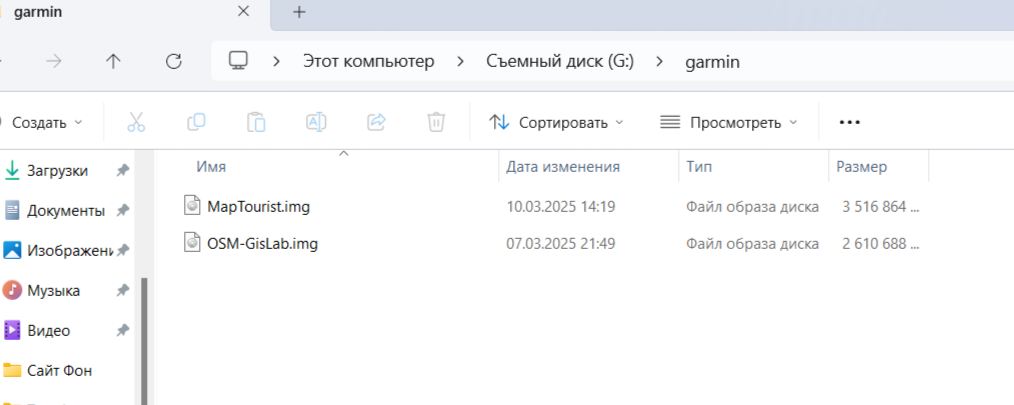Click the Delete trash bin icon
1014x405 pixels.
coord(437,122)
